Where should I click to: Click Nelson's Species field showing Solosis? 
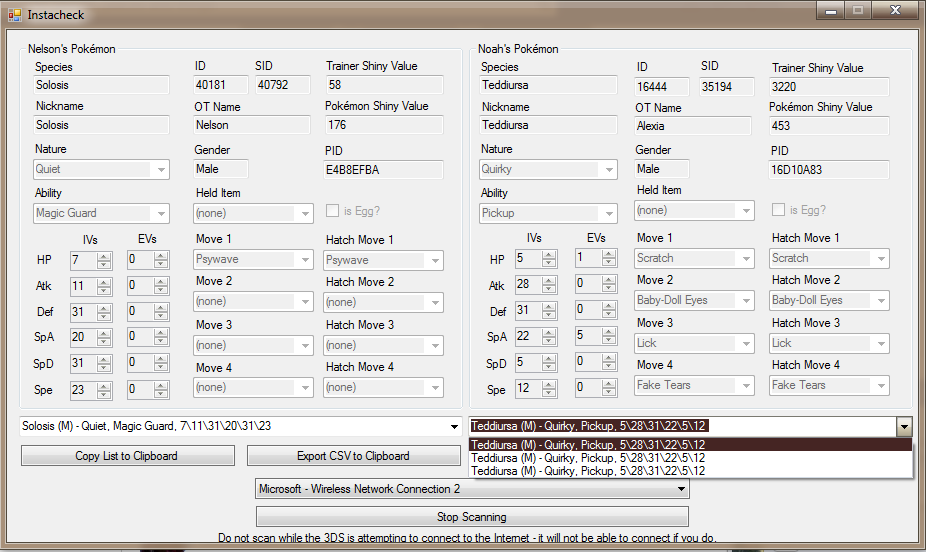101,86
